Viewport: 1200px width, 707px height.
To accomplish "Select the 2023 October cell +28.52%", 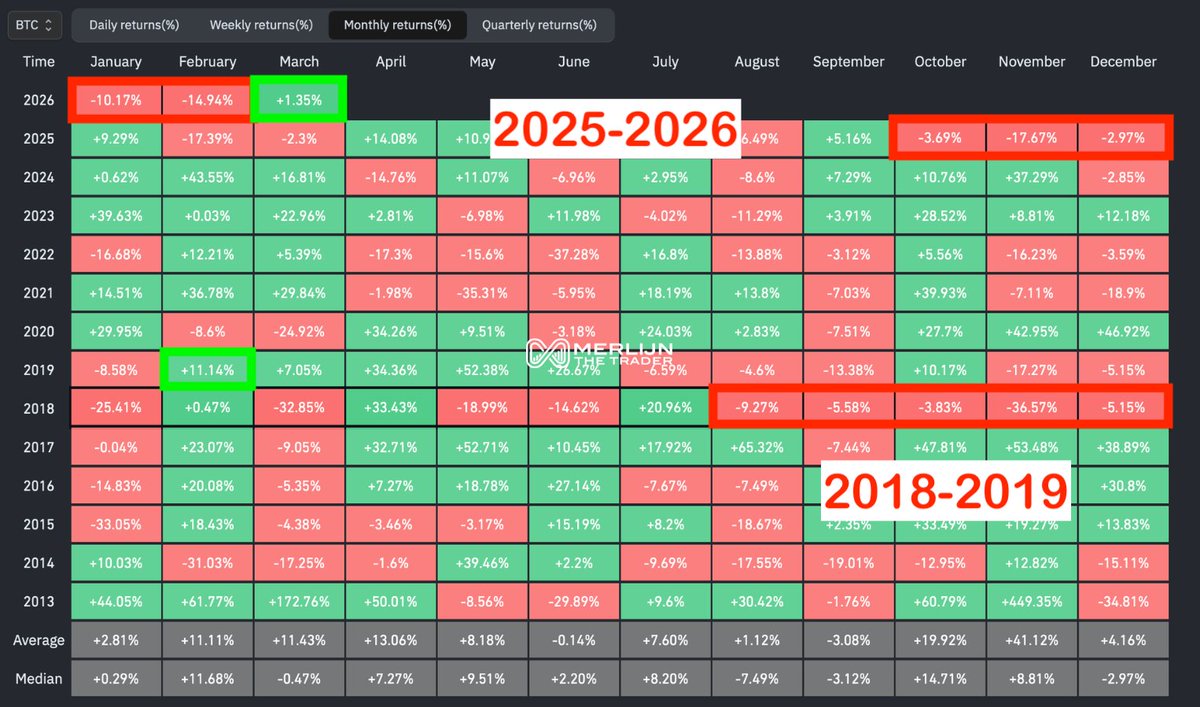I will pos(940,216).
